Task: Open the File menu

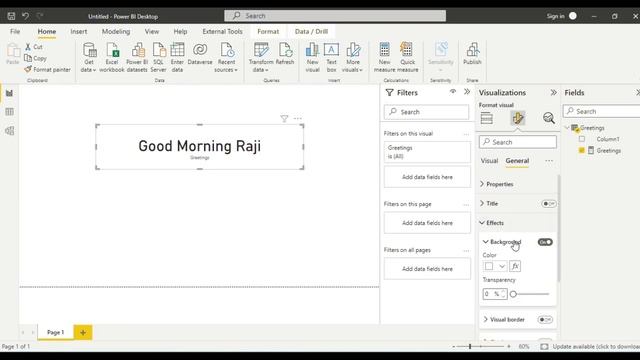Action: pyautogui.click(x=15, y=31)
